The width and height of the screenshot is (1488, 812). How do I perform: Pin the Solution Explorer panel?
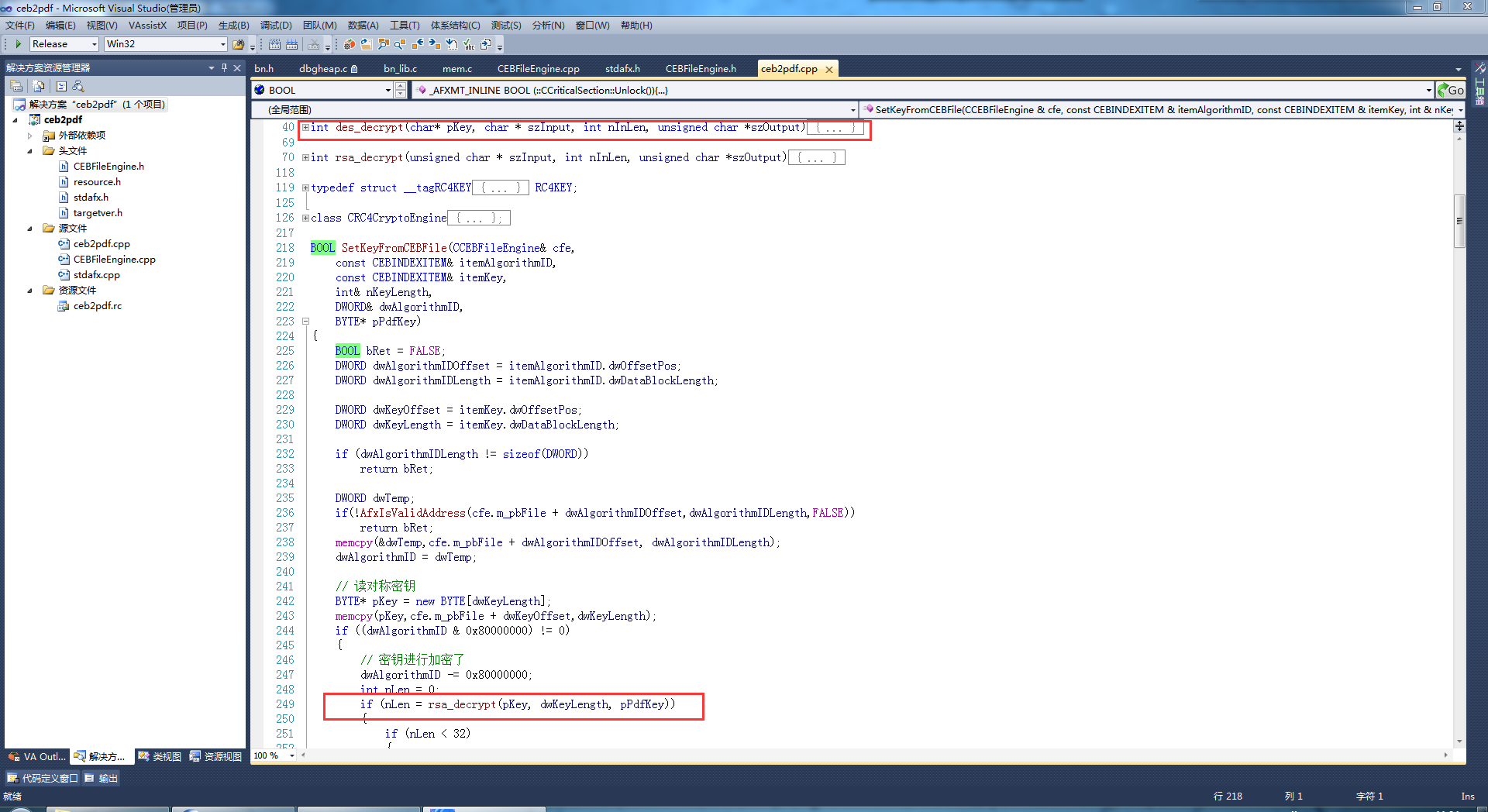(x=224, y=67)
